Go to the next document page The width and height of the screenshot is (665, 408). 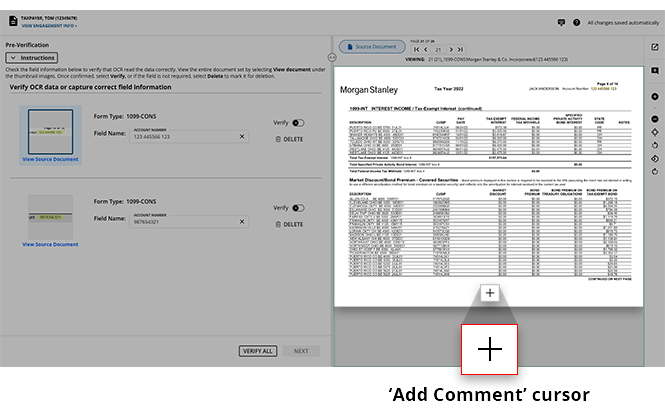[451, 48]
